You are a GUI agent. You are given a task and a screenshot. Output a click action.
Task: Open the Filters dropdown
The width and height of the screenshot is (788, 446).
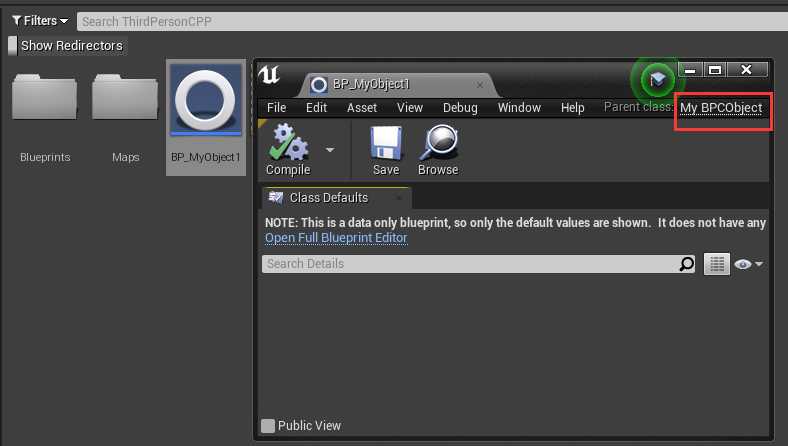pyautogui.click(x=40, y=21)
